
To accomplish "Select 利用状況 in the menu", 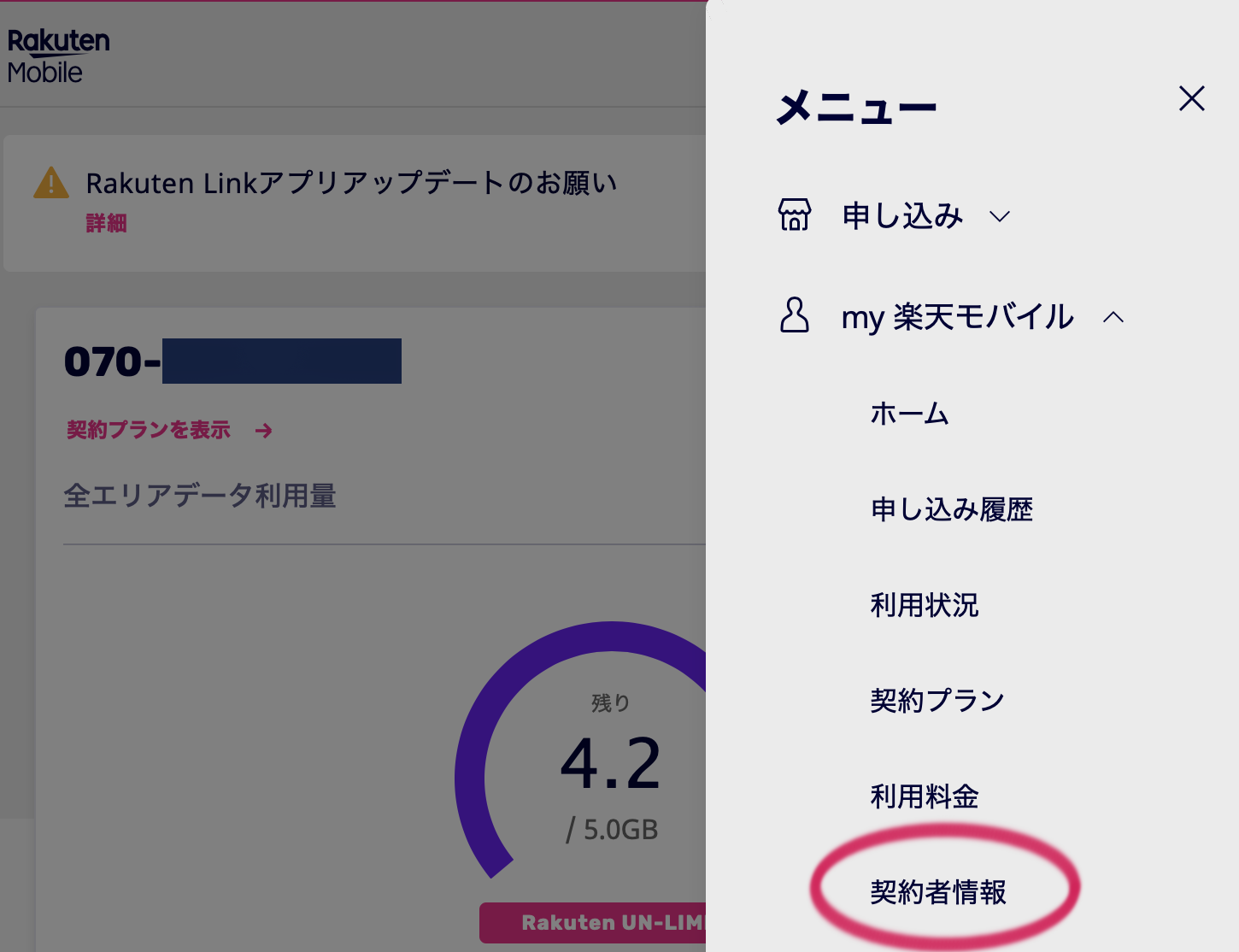I will click(x=925, y=605).
